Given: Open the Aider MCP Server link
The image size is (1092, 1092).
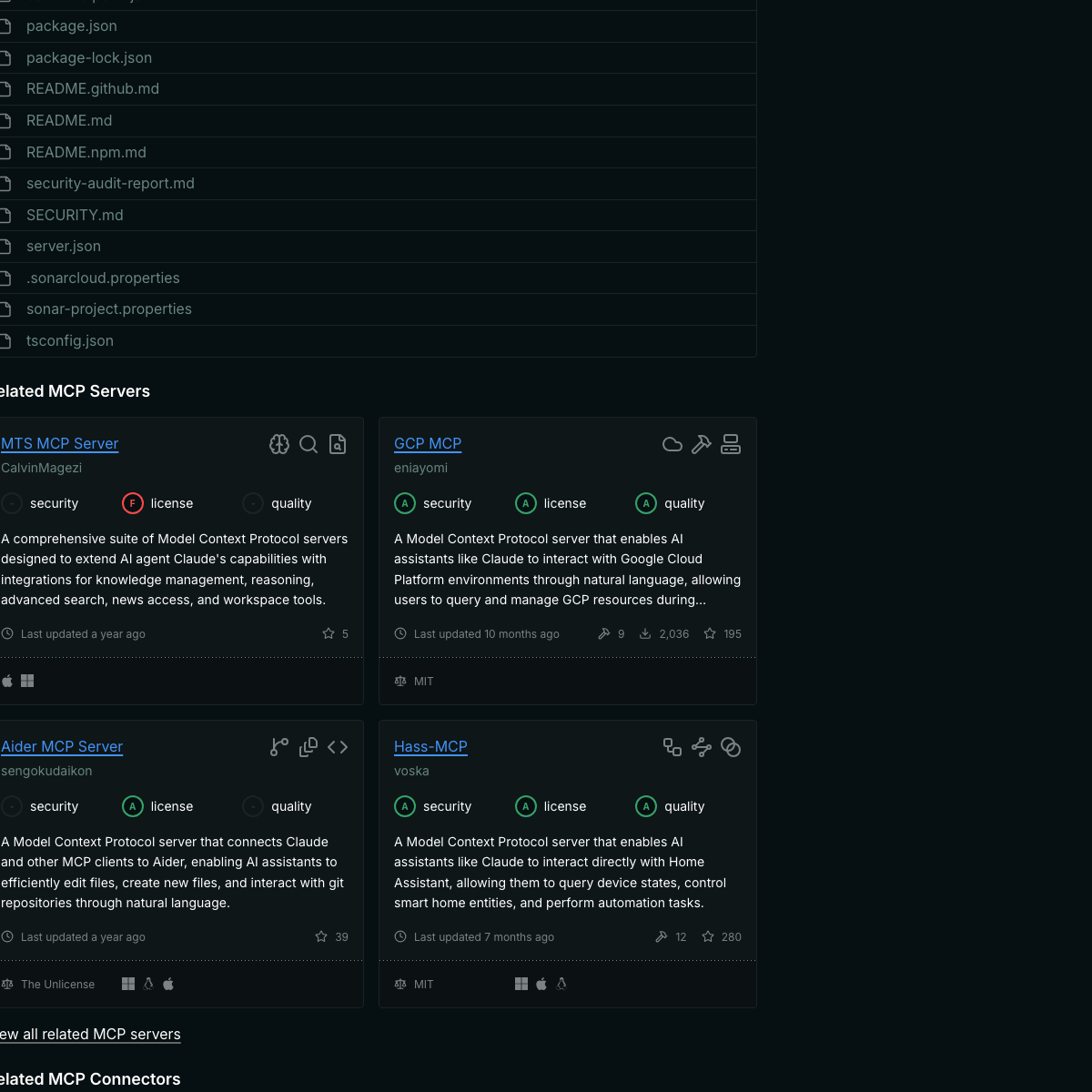Looking at the screenshot, I should (62, 746).
